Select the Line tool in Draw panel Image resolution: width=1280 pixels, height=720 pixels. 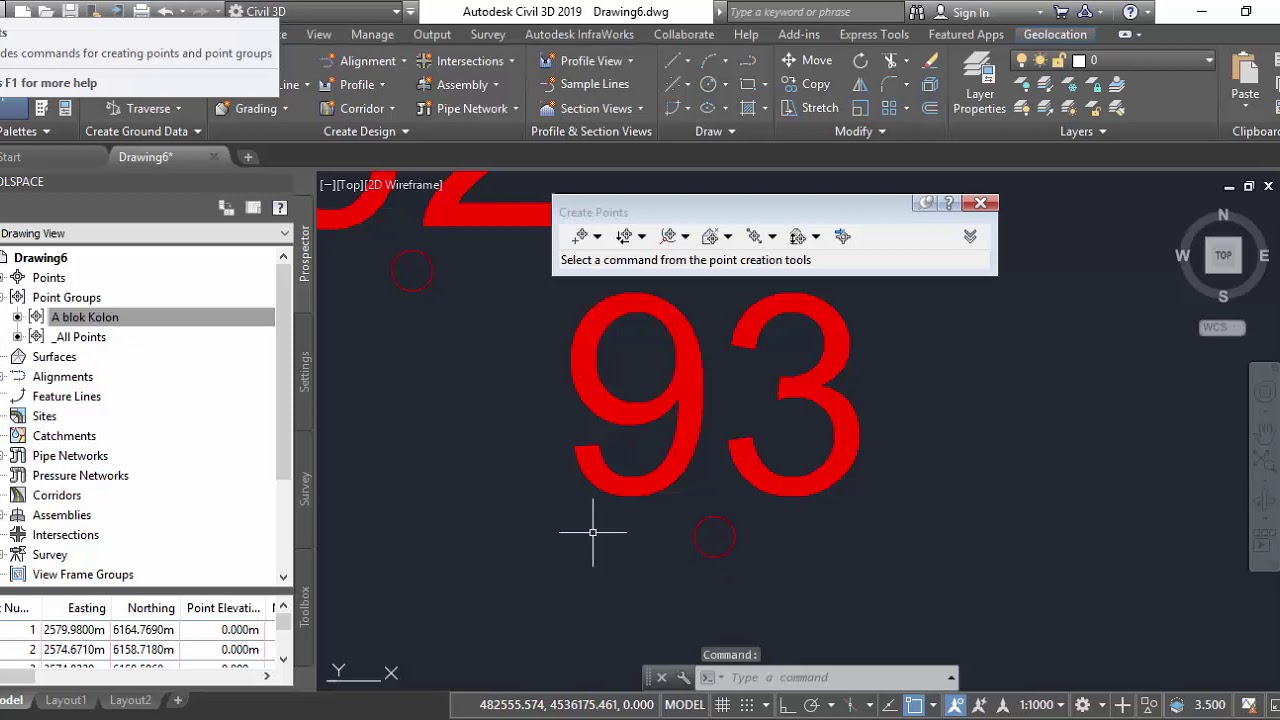point(673,60)
